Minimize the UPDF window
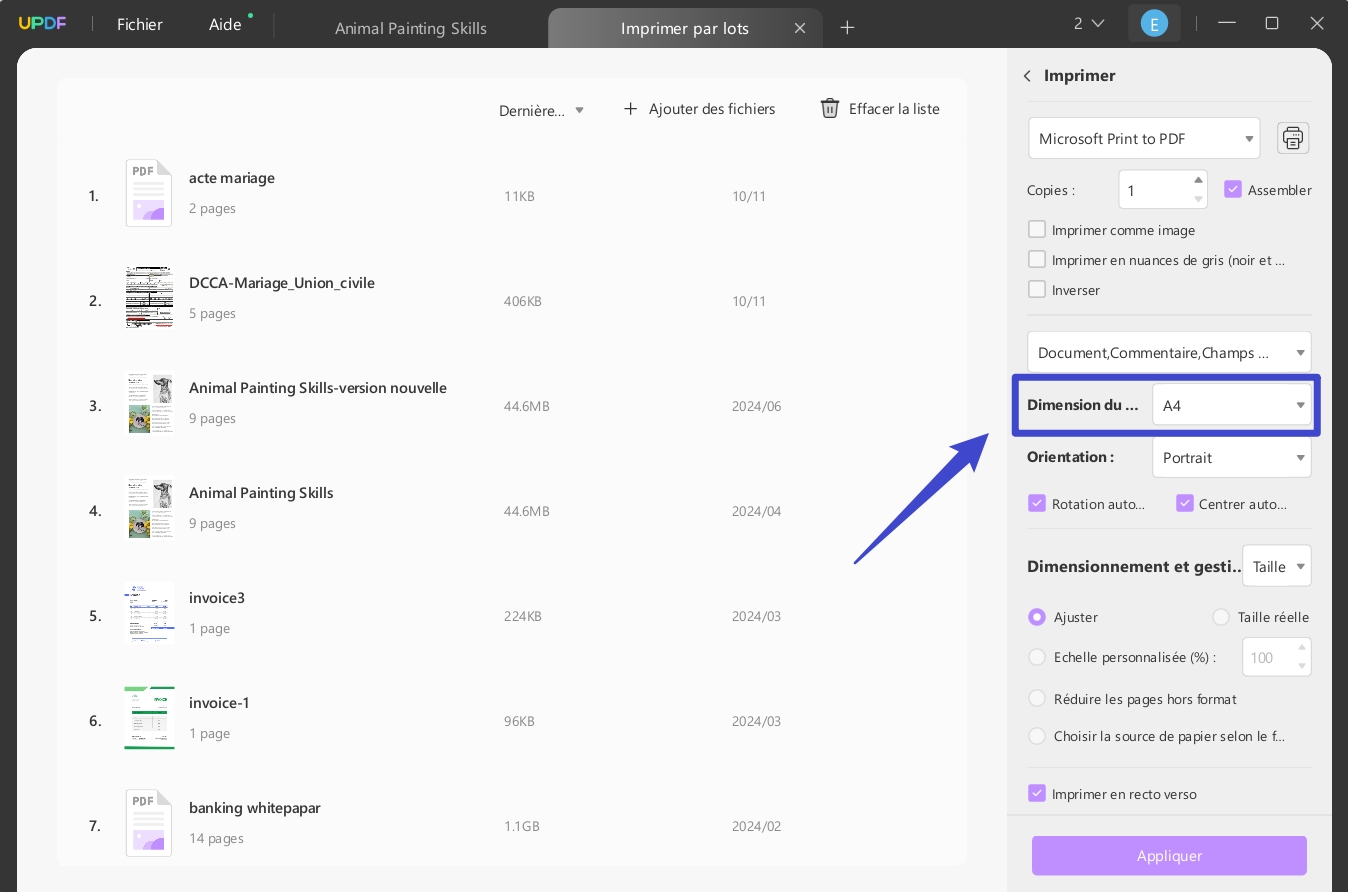Viewport: 1348px width, 892px height. [x=1227, y=23]
